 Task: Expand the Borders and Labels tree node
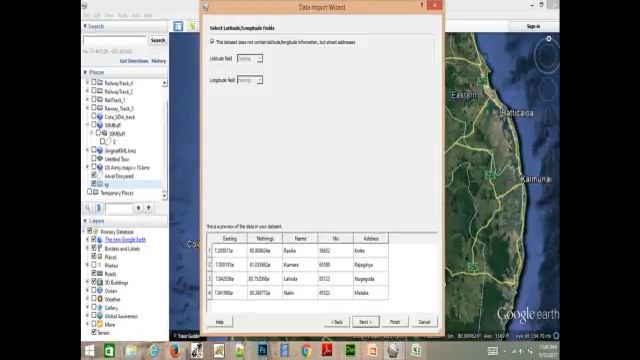[87, 248]
